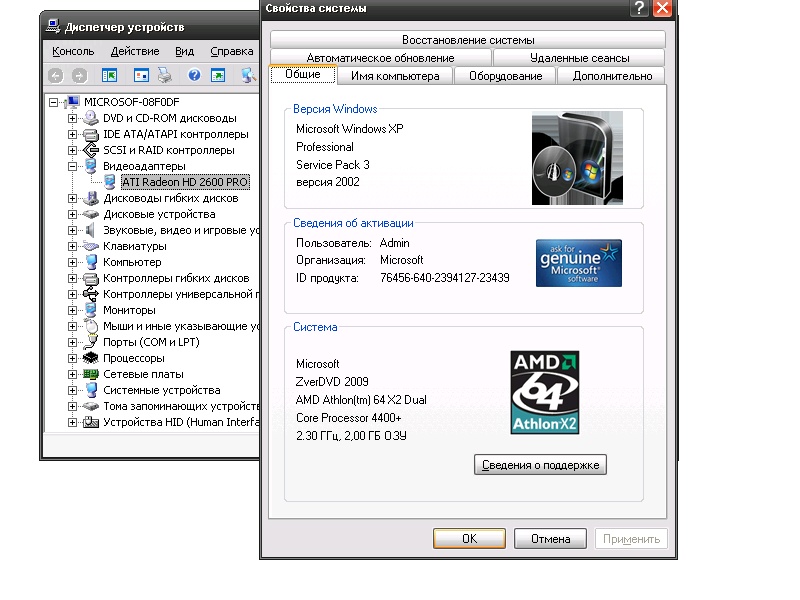This screenshot has width=800, height=600.
Task: Switch to the Оборудование tab
Action: (505, 76)
